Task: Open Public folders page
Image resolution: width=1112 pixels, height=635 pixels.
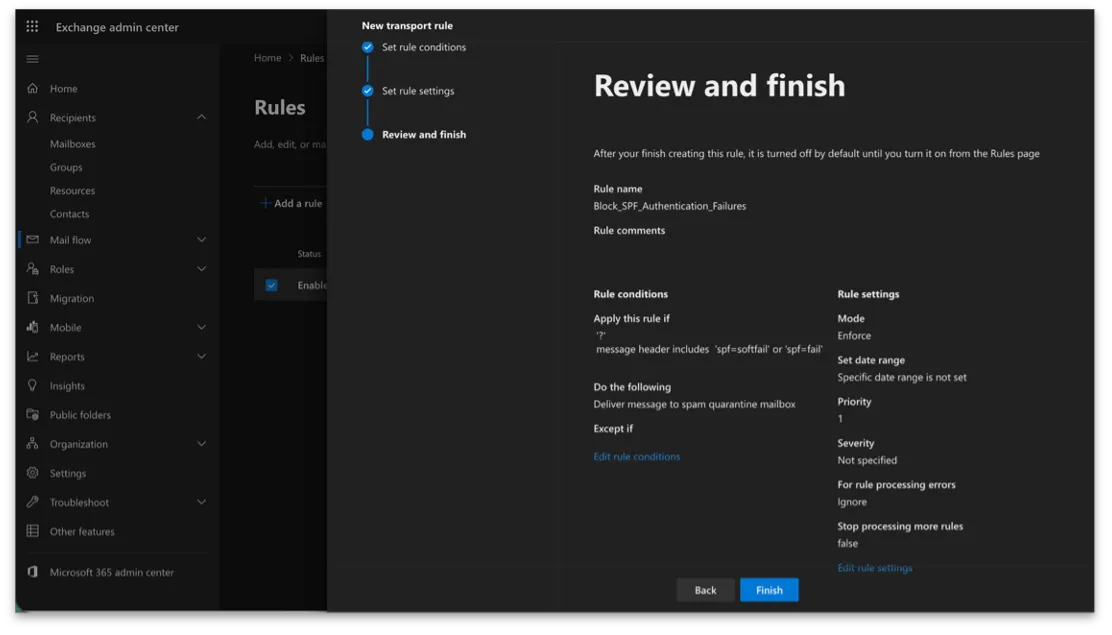Action: pyautogui.click(x=80, y=415)
